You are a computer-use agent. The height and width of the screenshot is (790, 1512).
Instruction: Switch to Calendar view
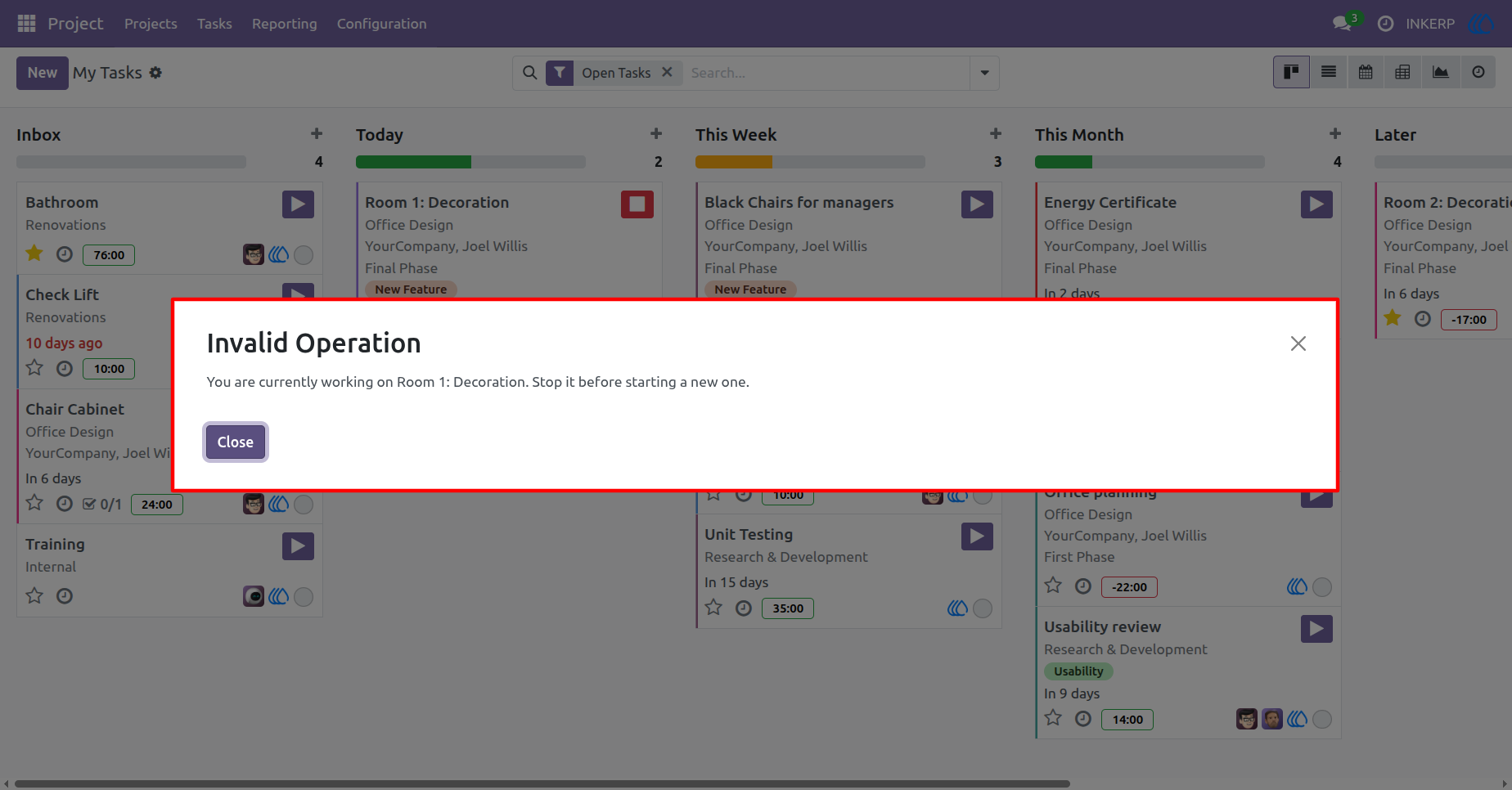tap(1366, 72)
